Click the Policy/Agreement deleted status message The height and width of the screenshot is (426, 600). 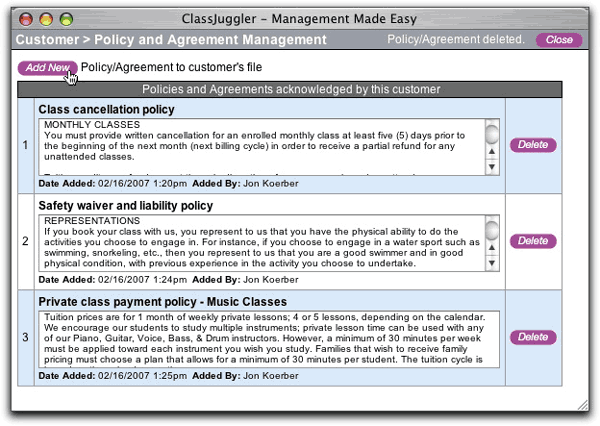[x=455, y=39]
